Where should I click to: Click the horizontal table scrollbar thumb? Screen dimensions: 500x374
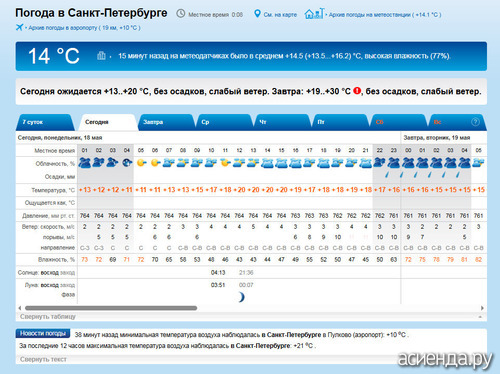coord(111,308)
